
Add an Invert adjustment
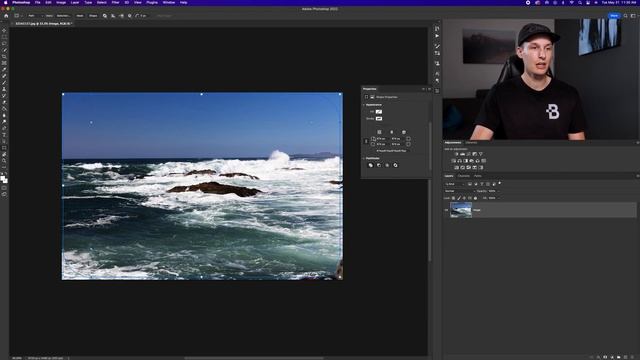click(456, 167)
